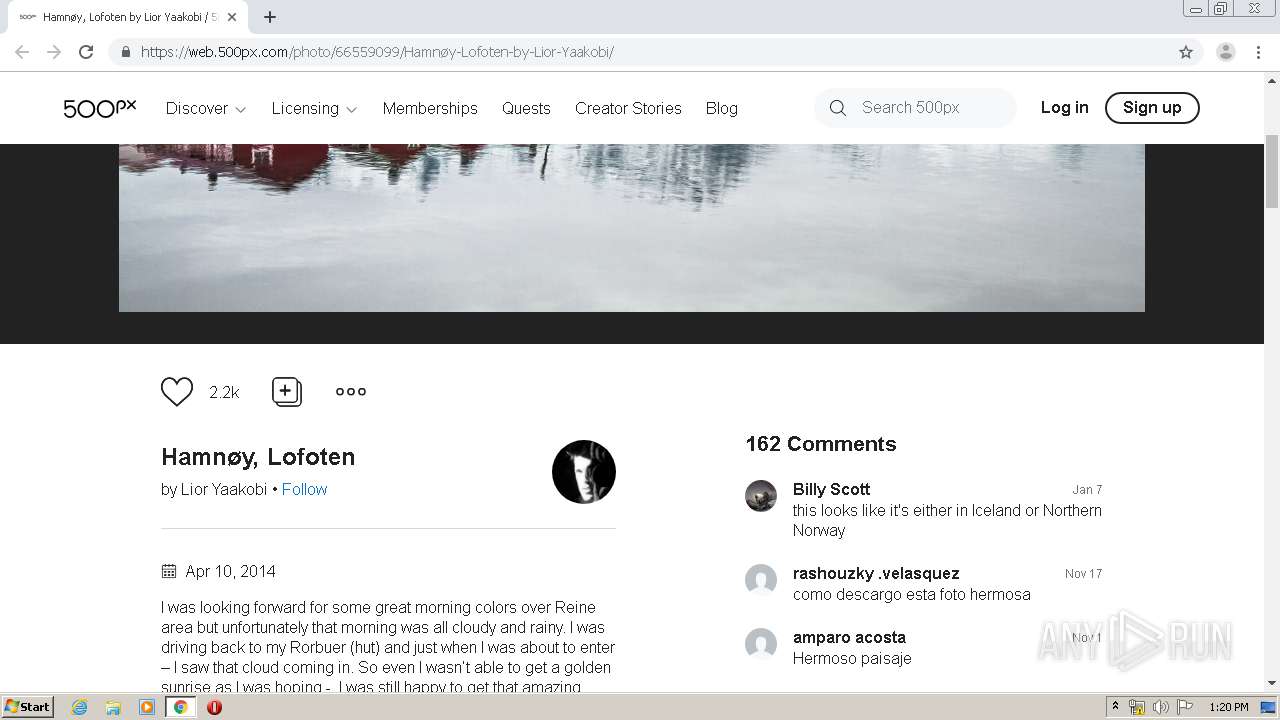Open Lior Yaakobi's profile avatar
Screen dimensions: 1280x720
[584, 472]
